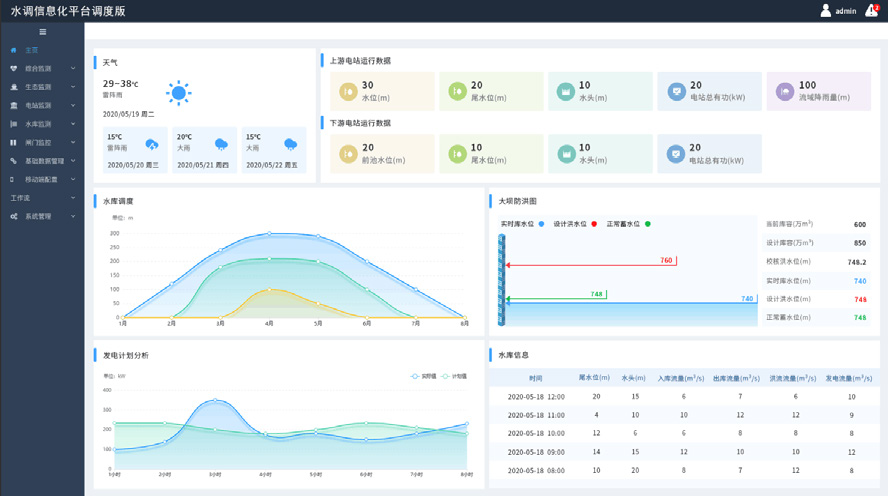This screenshot has height=496, width=888.
Task: Expand the 系统管理 sidebar submenu
Action: click(42, 216)
